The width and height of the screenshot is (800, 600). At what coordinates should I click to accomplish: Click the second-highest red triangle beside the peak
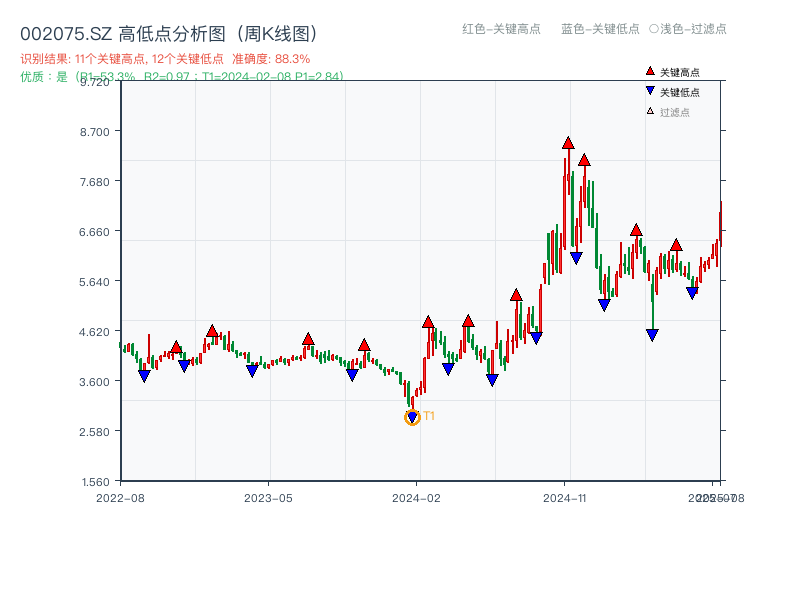point(584,160)
